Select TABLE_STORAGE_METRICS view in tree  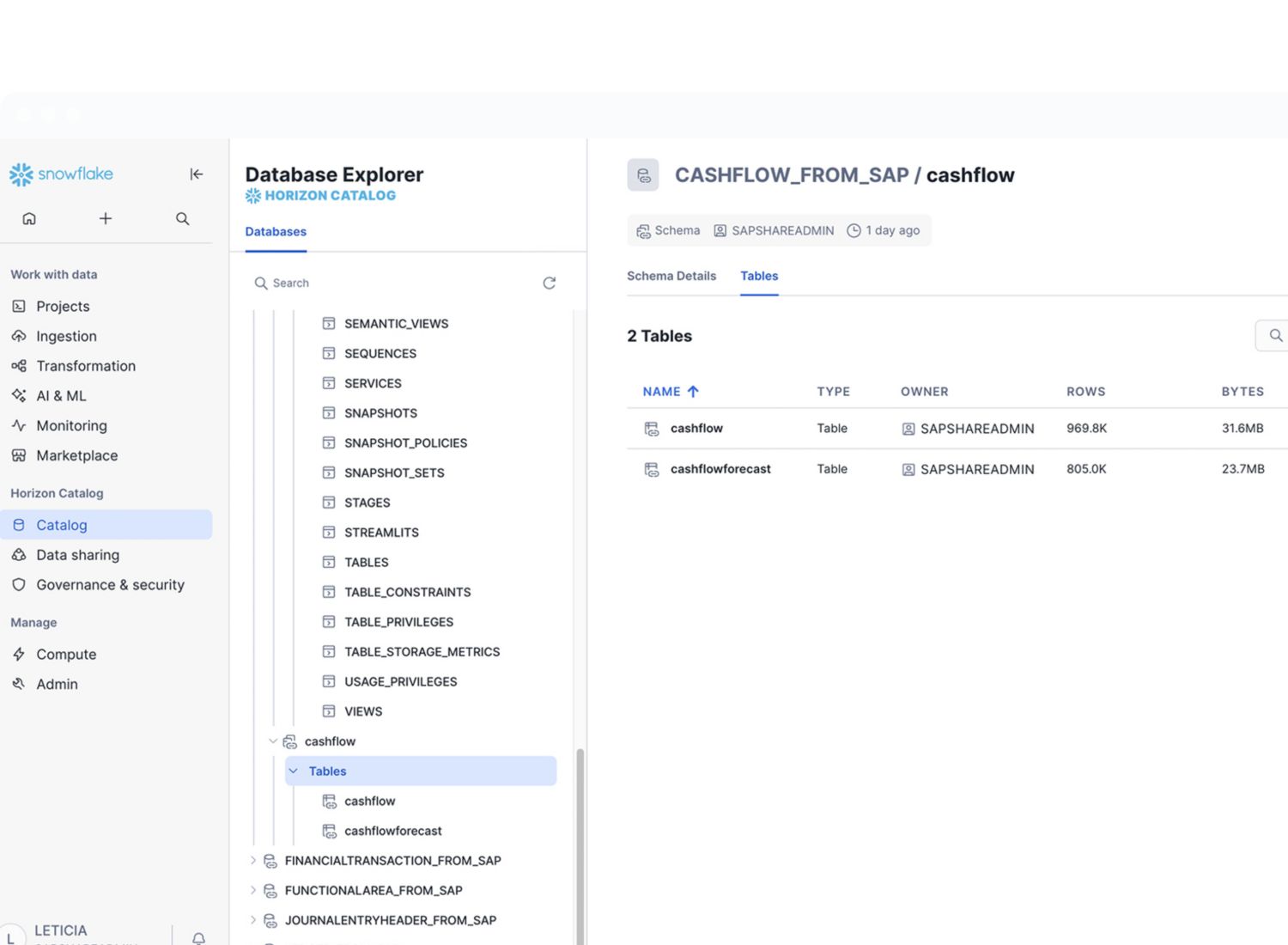422,652
